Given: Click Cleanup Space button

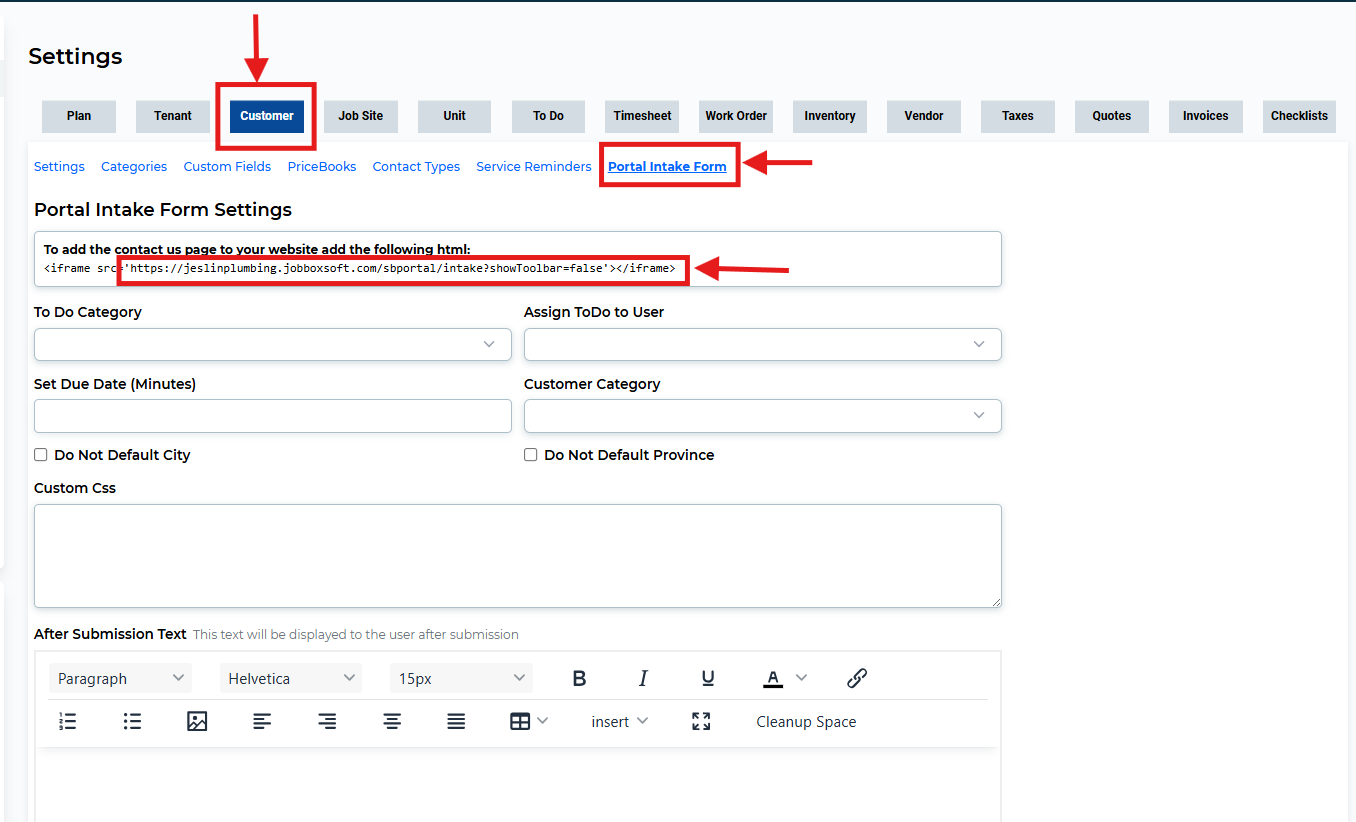Looking at the screenshot, I should (x=806, y=721).
